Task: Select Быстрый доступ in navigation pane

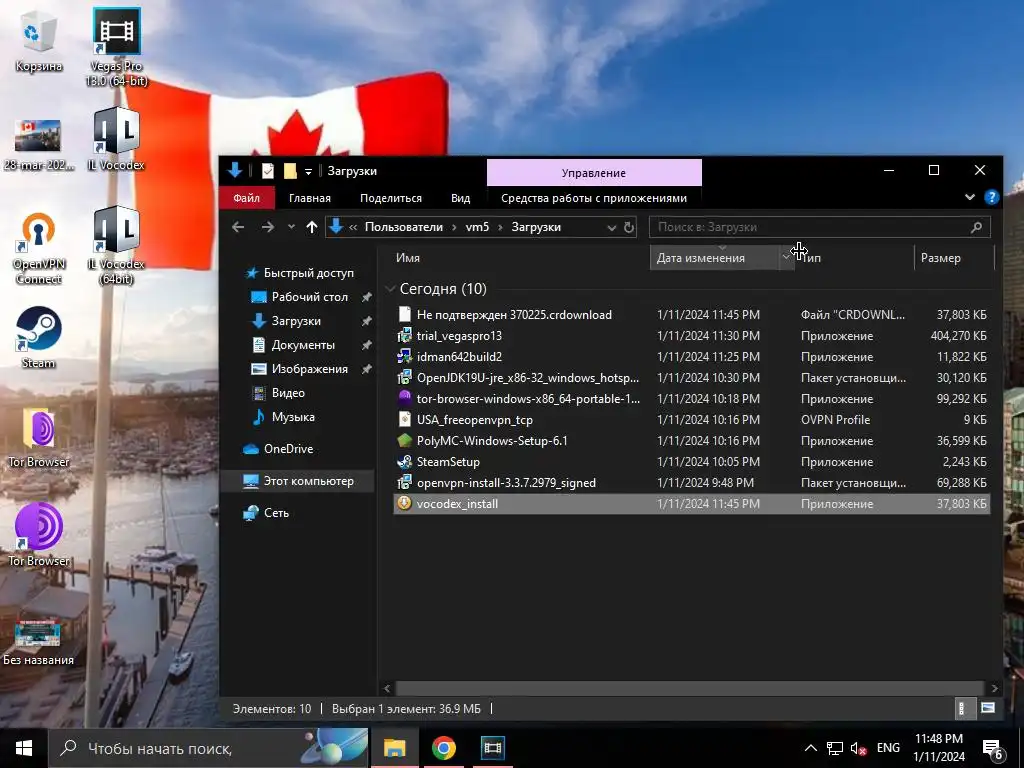Action: pos(308,273)
